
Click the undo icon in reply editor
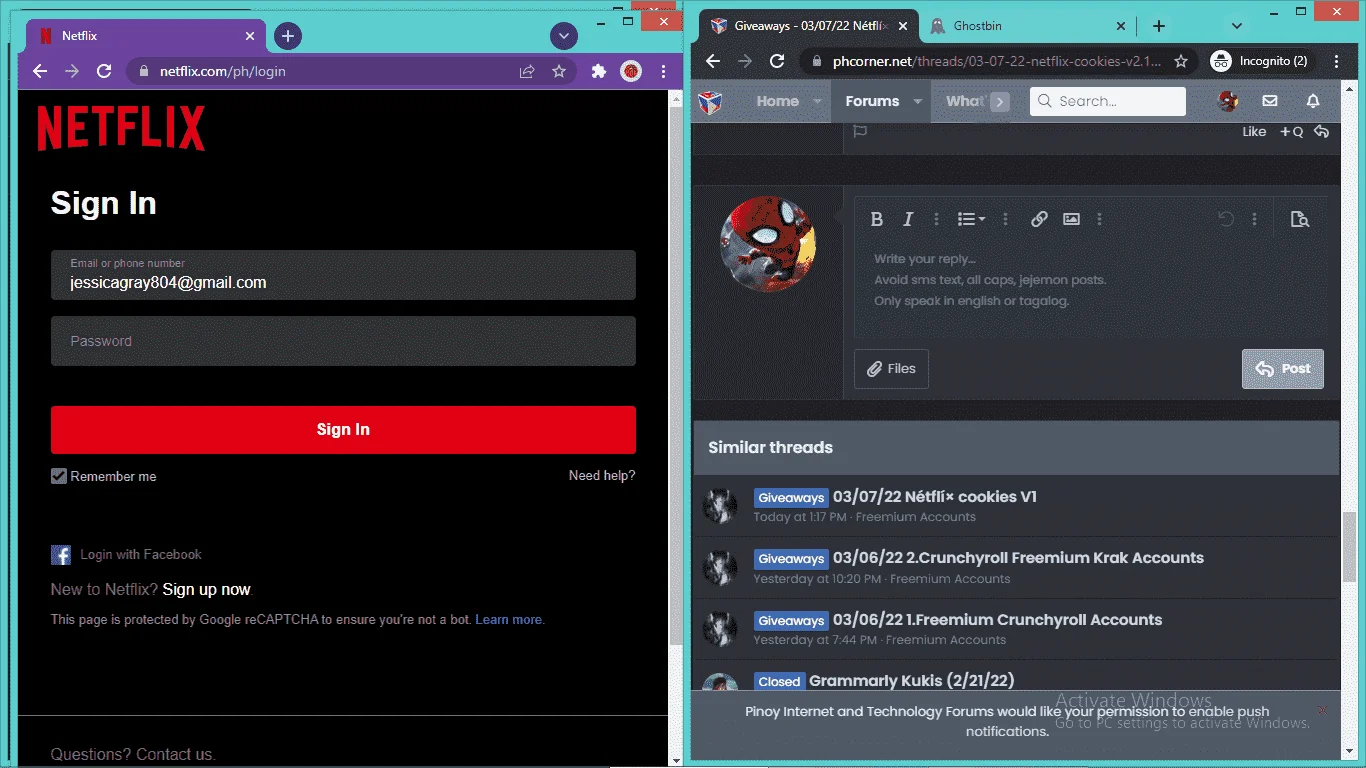click(x=1226, y=219)
